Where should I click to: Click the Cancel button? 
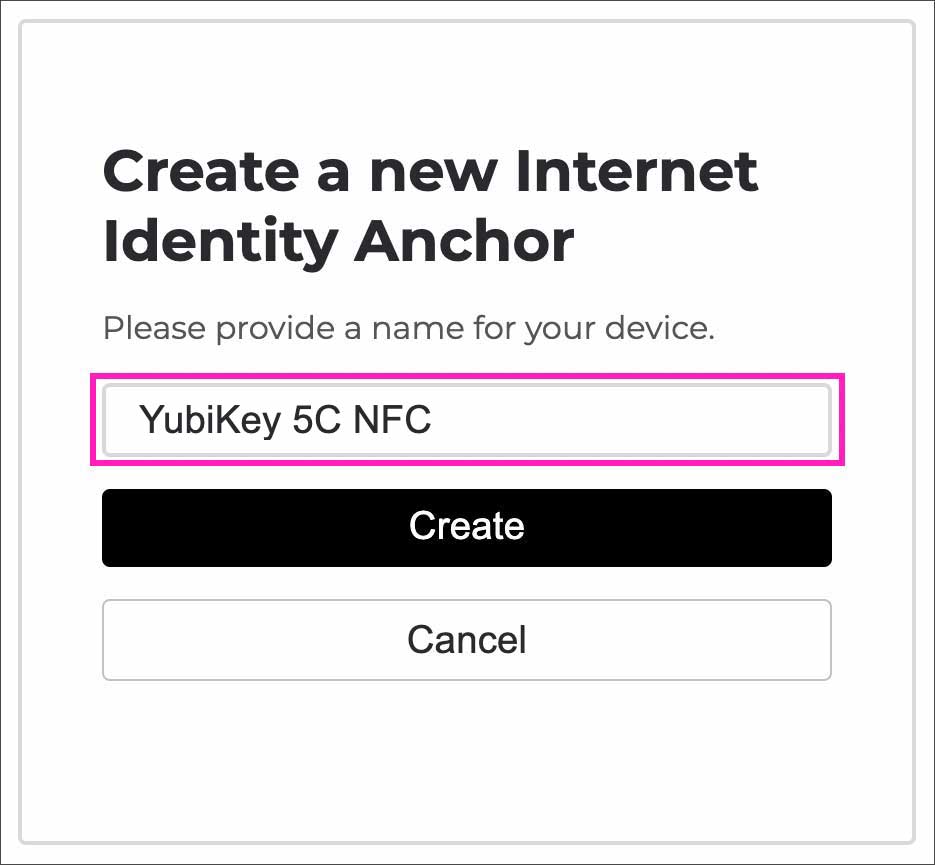point(467,640)
